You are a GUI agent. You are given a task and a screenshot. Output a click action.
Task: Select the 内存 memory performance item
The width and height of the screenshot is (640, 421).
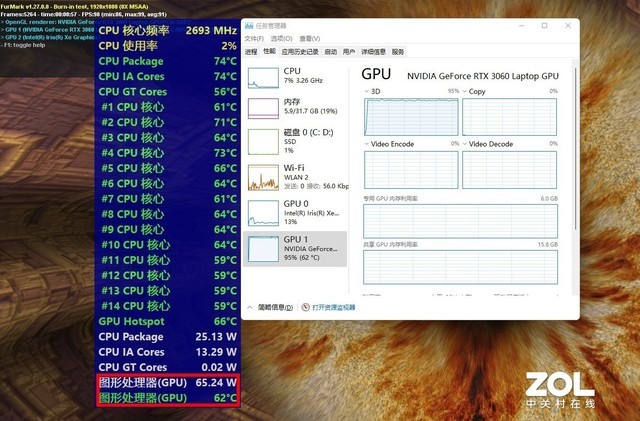pos(296,108)
